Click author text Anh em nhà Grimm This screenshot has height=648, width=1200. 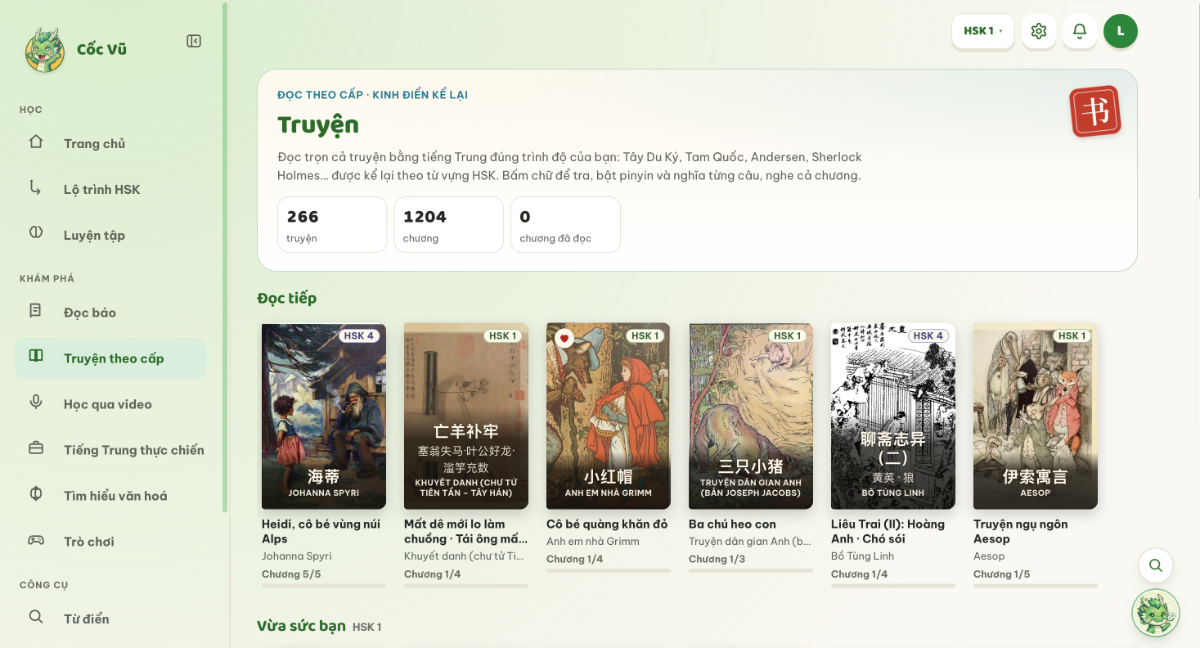click(x=593, y=541)
